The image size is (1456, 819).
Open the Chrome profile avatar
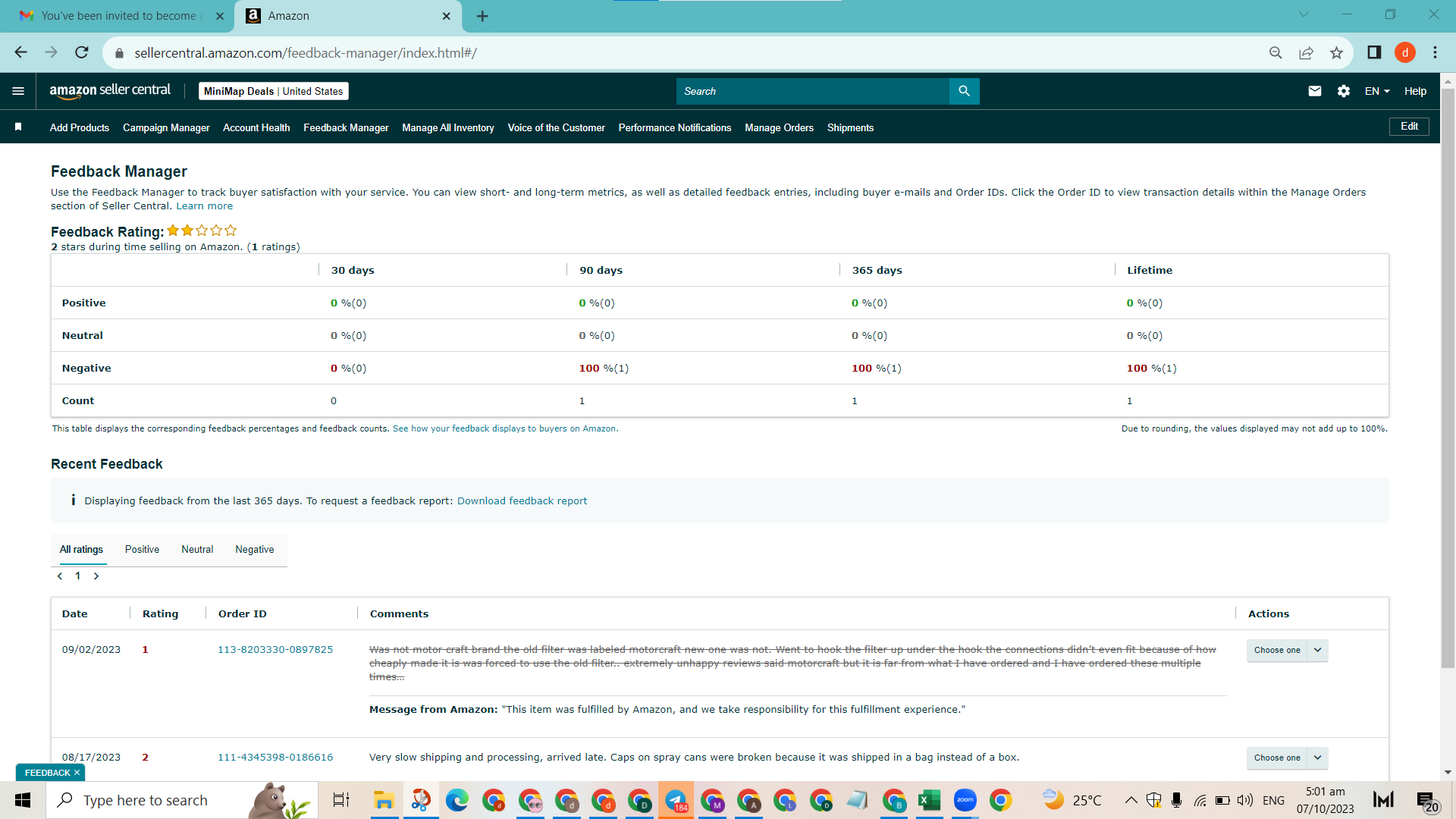(1405, 52)
